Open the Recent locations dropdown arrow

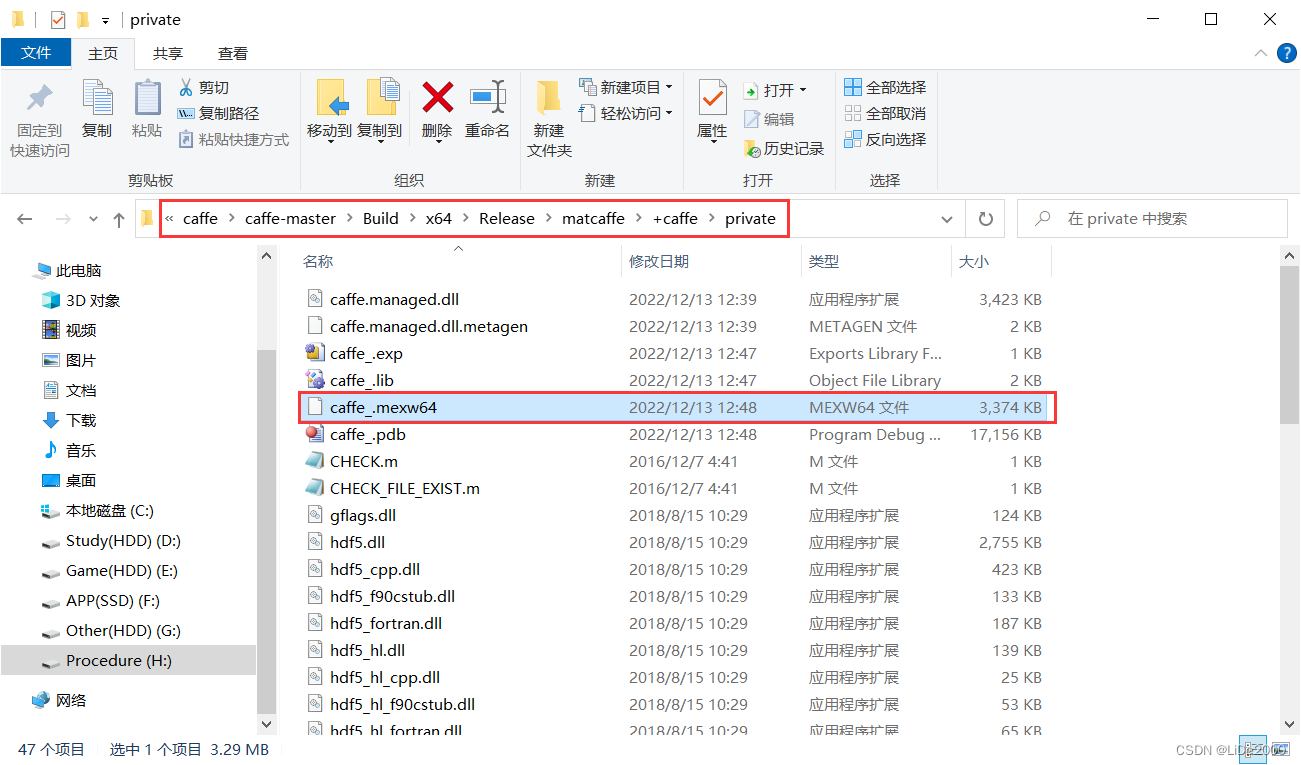[x=93, y=219]
